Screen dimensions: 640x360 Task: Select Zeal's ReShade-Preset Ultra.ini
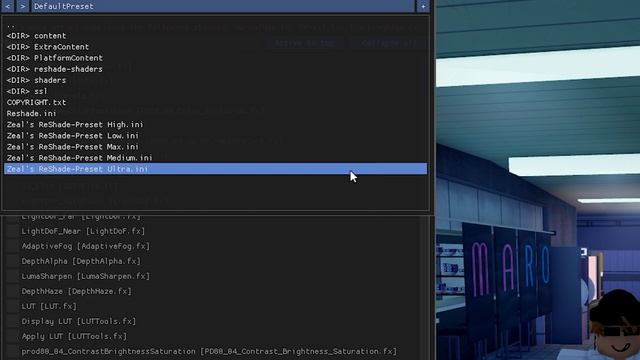[216, 169]
